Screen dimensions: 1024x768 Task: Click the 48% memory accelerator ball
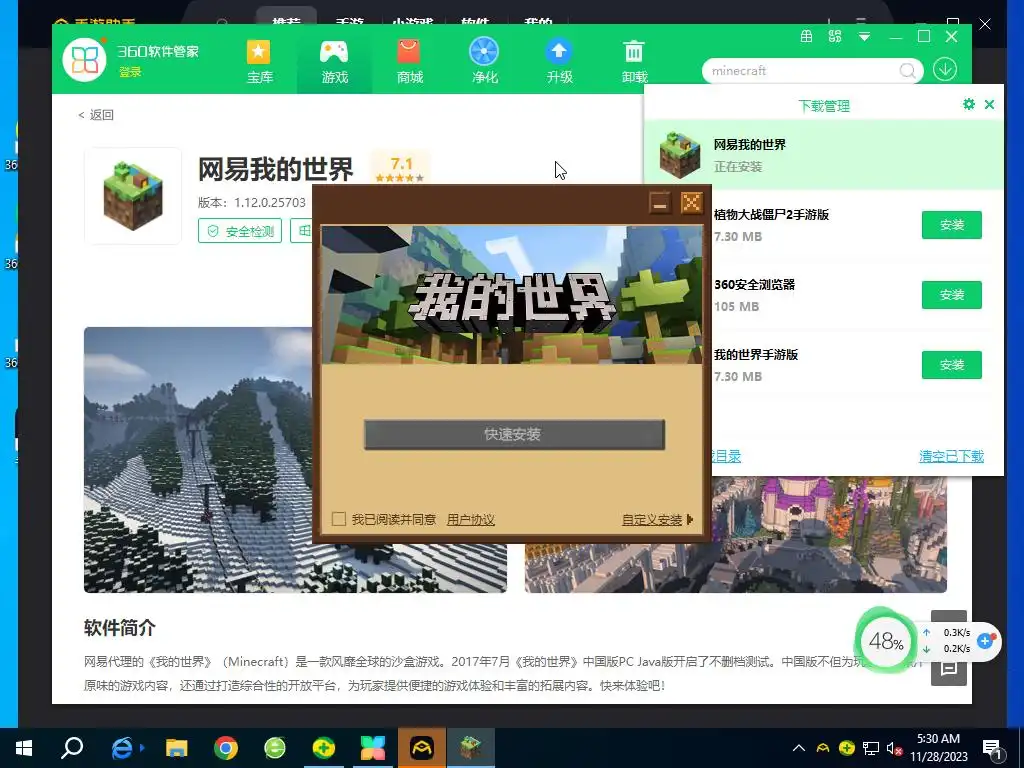click(886, 641)
